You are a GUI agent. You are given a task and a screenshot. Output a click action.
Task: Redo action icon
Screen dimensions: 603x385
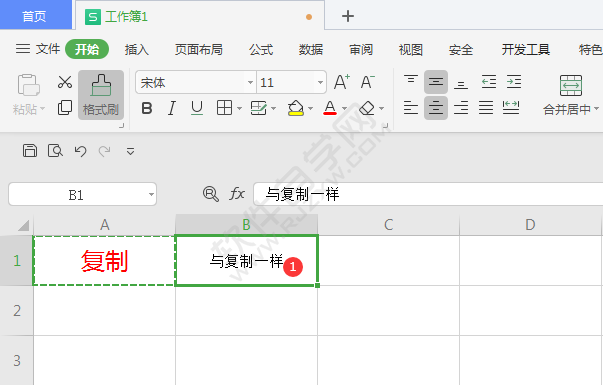click(105, 151)
